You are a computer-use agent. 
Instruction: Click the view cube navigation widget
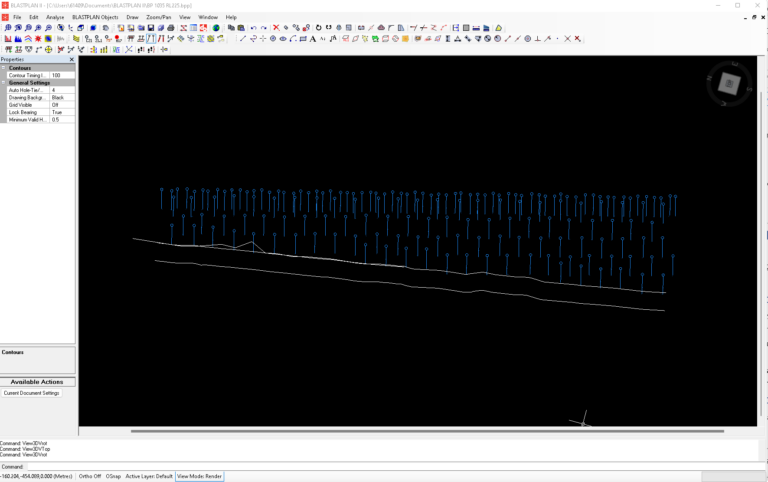click(729, 84)
